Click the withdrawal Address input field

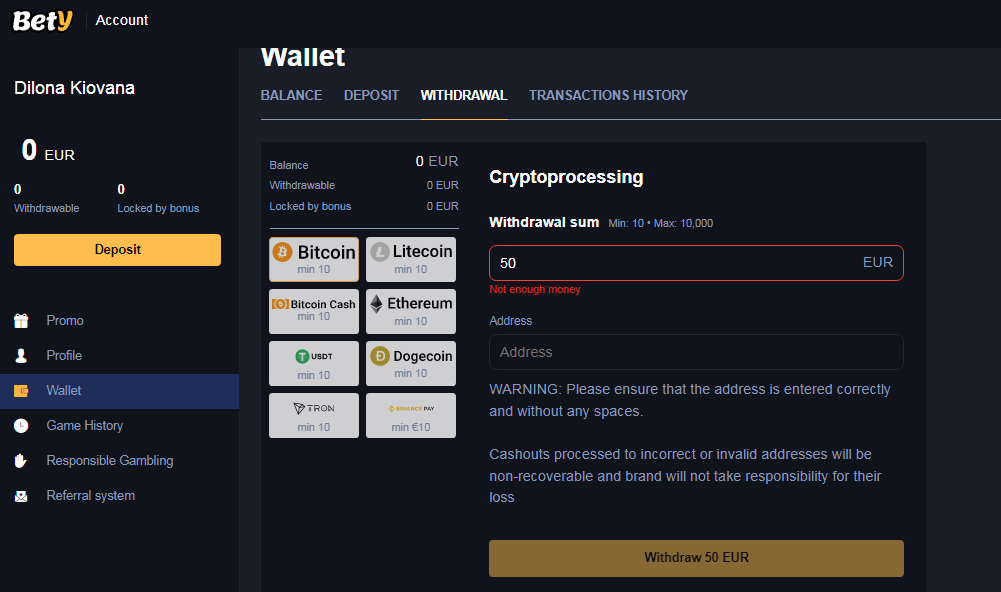(x=696, y=352)
